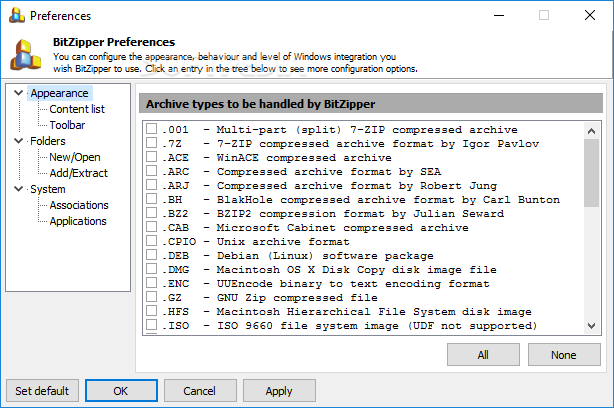This screenshot has width=614, height=408.
Task: Click the BitZipper Preferences header logo
Action: 25,55
